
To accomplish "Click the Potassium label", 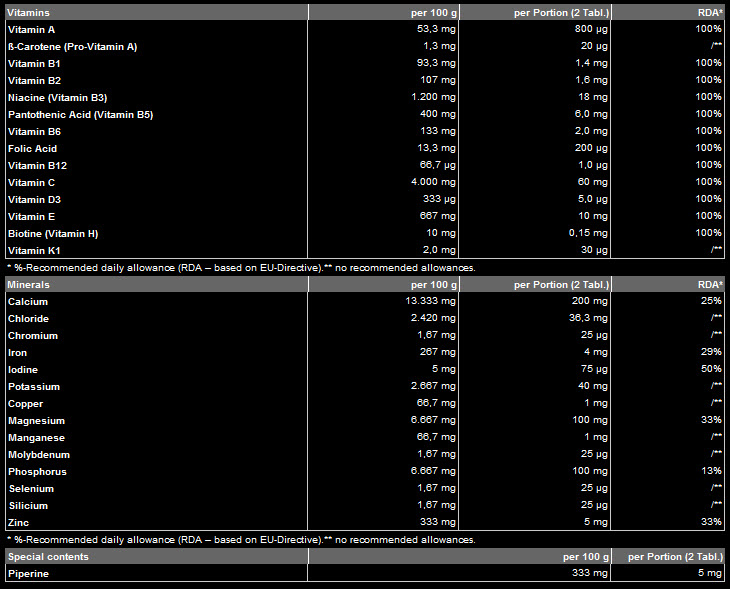I will pos(34,387).
